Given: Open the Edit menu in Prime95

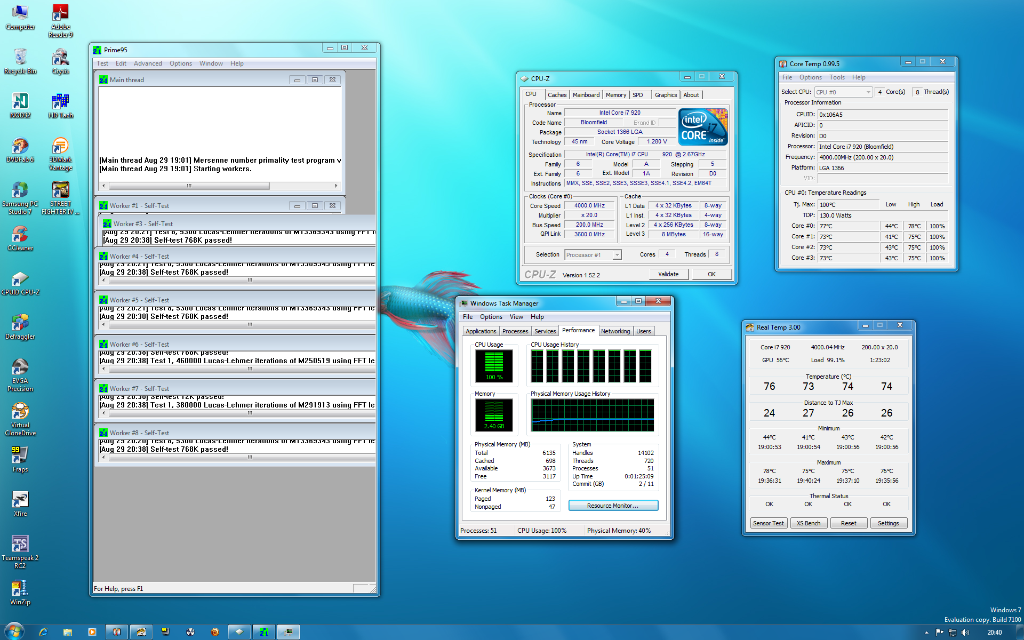Looking at the screenshot, I should [121, 63].
